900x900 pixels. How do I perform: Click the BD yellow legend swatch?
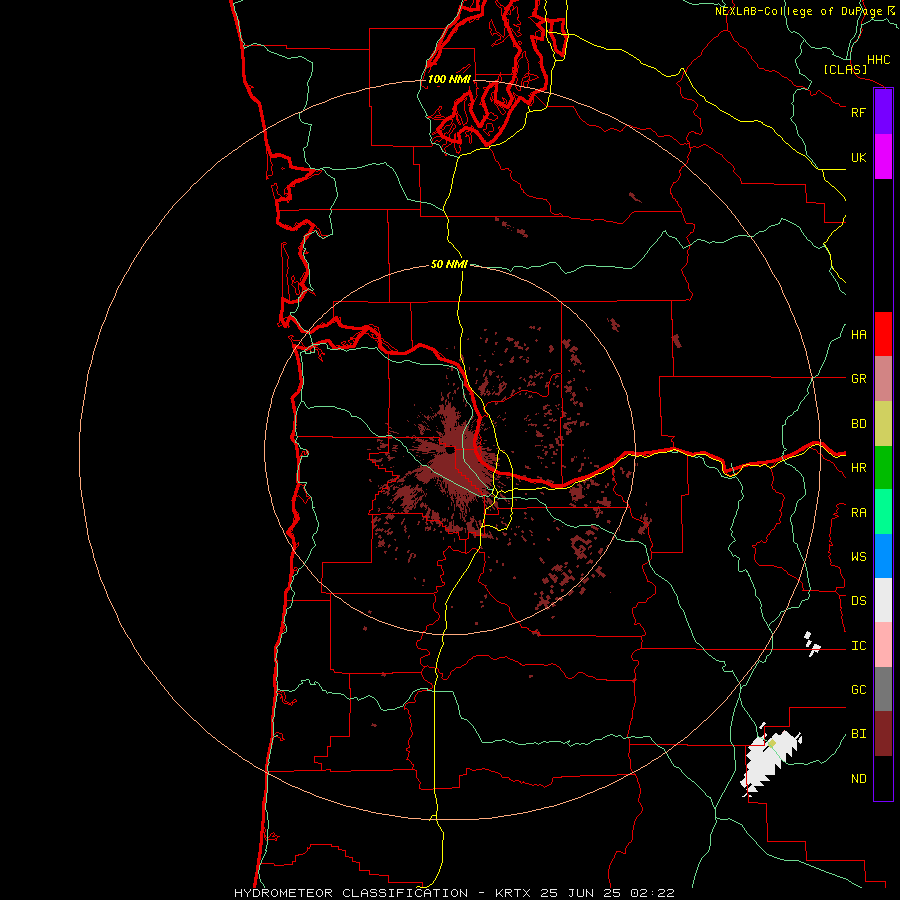pyautogui.click(x=883, y=424)
